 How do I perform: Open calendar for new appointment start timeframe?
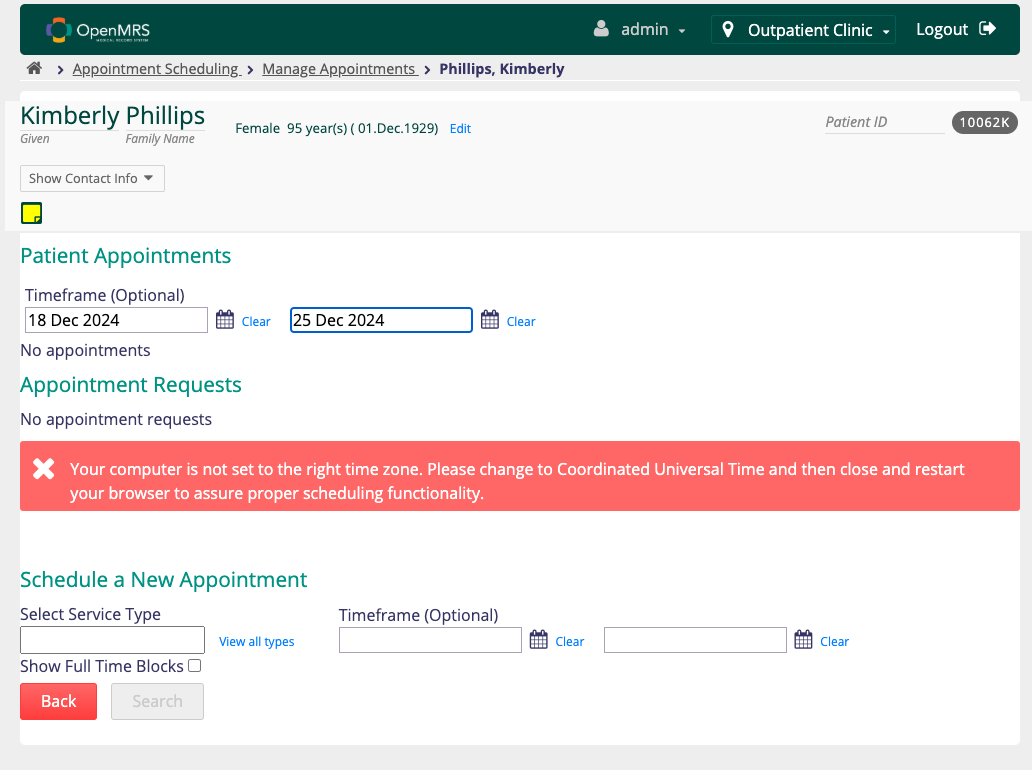click(539, 640)
